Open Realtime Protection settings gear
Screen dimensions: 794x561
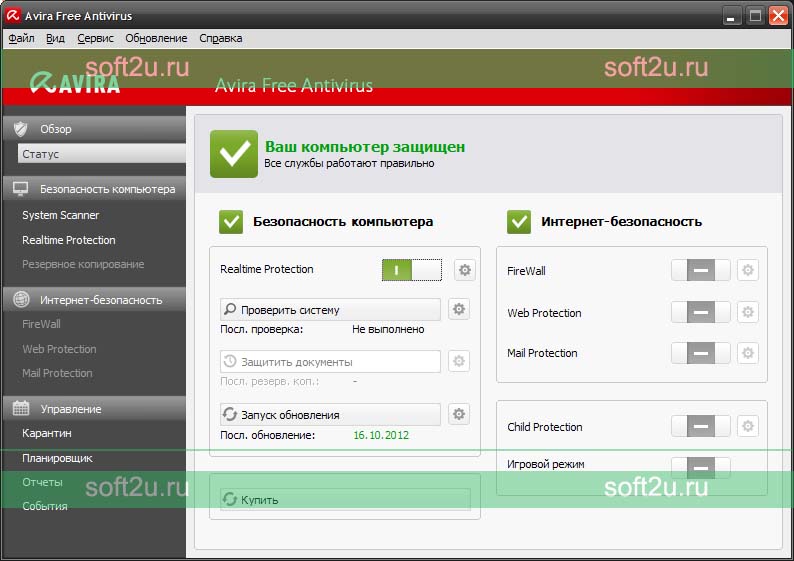coord(464,270)
